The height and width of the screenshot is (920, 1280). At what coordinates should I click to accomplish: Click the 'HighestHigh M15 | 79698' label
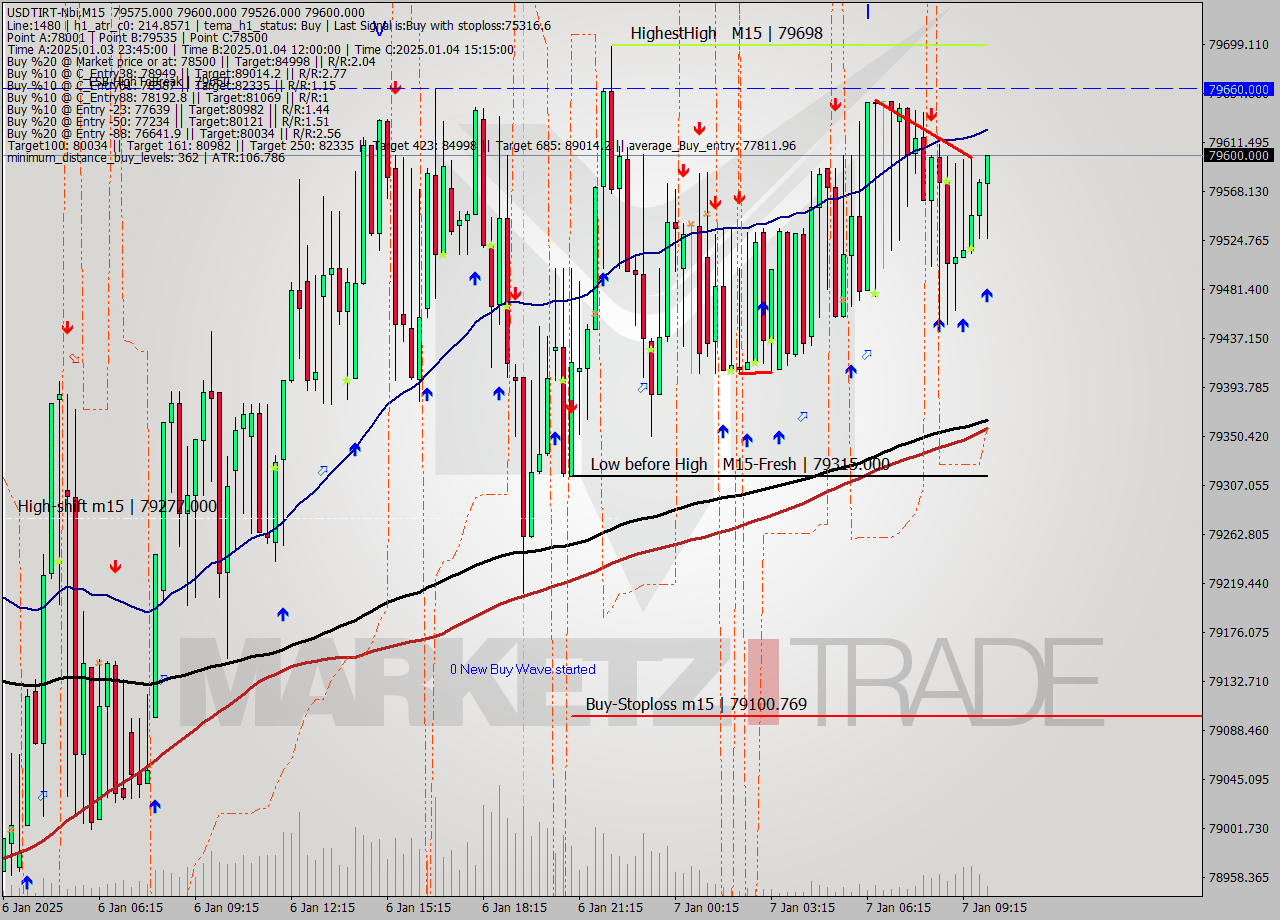pyautogui.click(x=727, y=33)
